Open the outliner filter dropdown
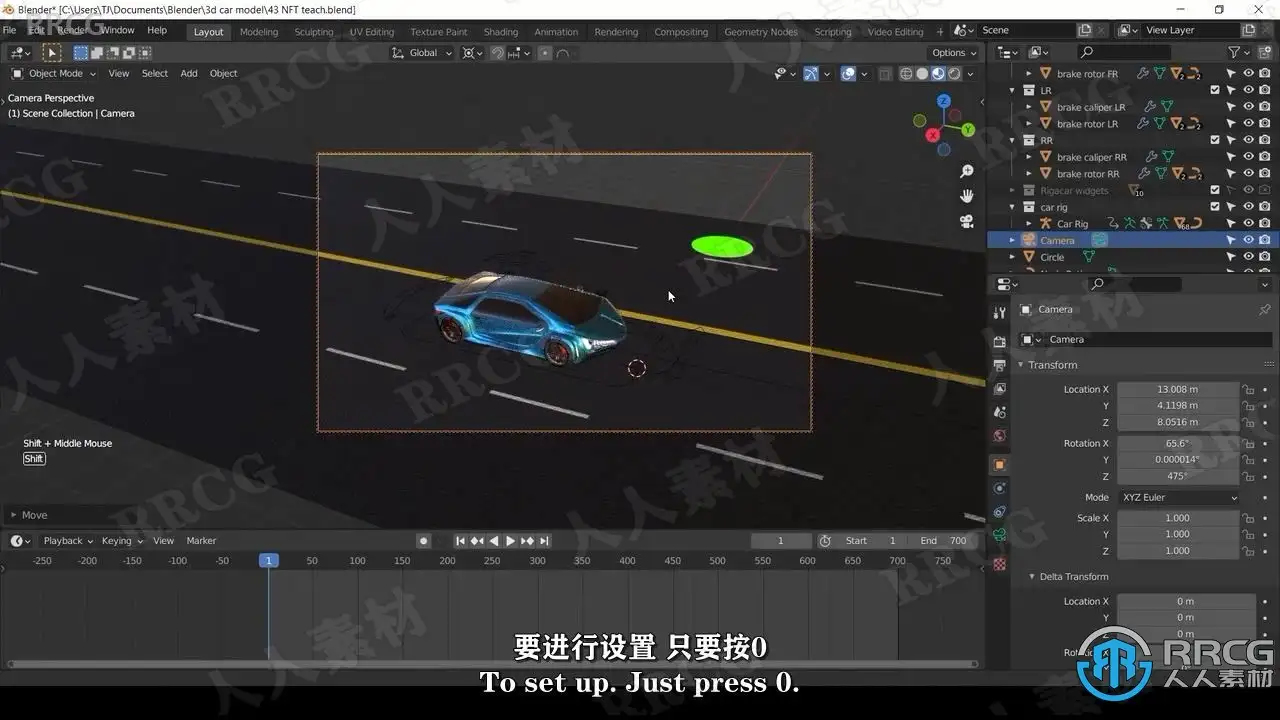 [1238, 52]
